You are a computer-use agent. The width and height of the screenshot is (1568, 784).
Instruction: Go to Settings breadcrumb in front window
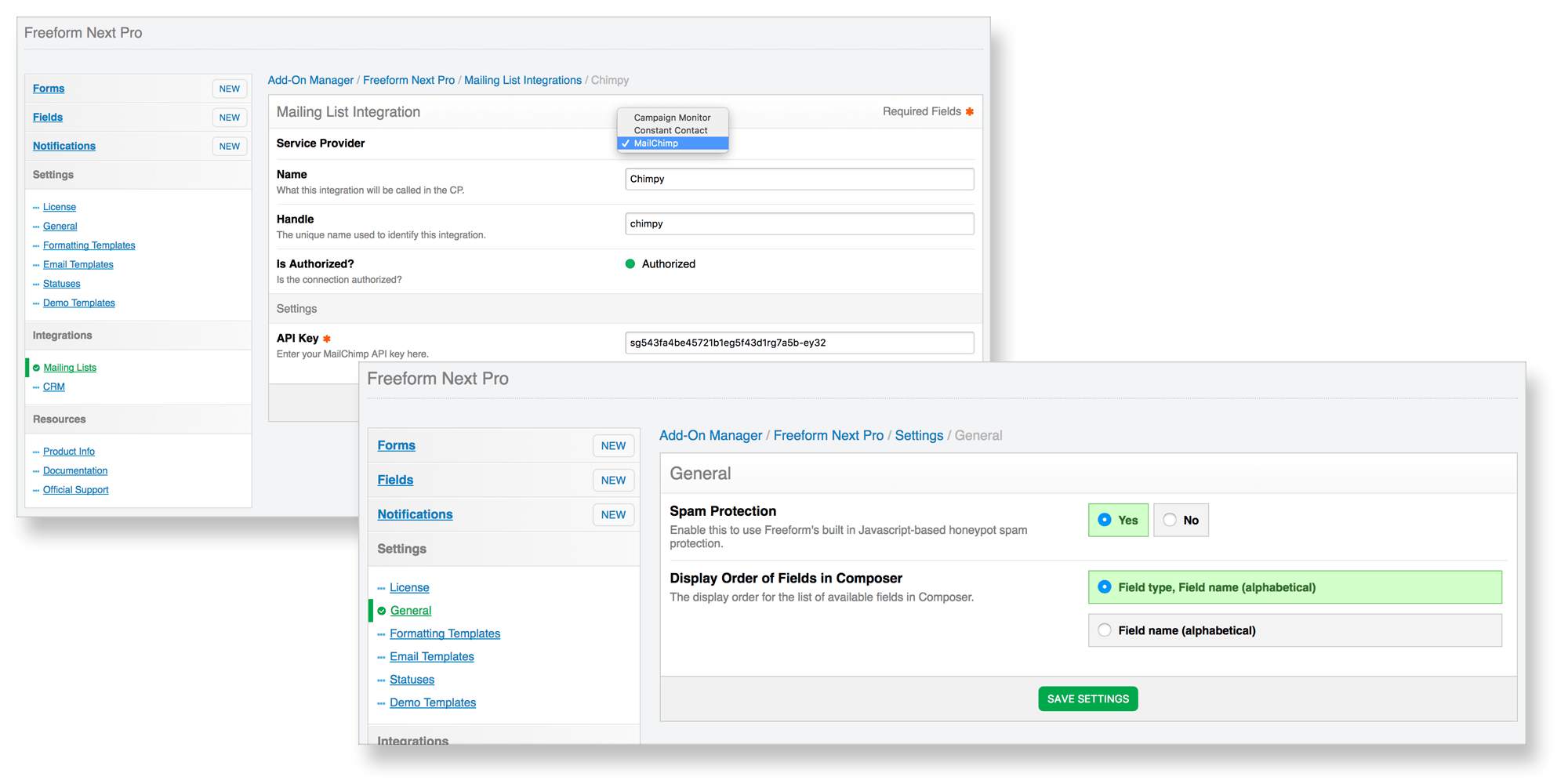coord(919,435)
